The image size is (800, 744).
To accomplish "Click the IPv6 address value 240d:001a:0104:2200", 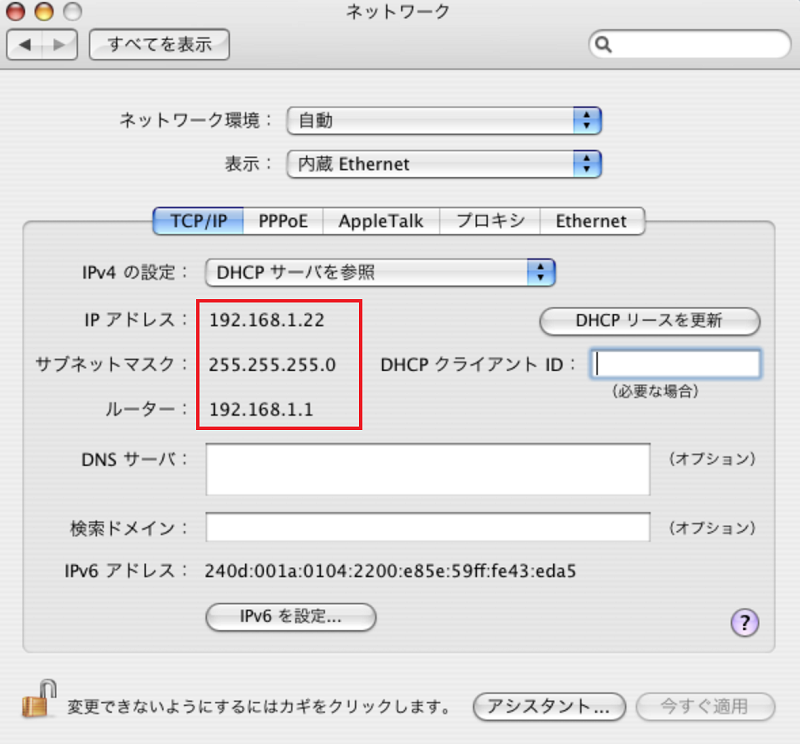I will click(390, 571).
